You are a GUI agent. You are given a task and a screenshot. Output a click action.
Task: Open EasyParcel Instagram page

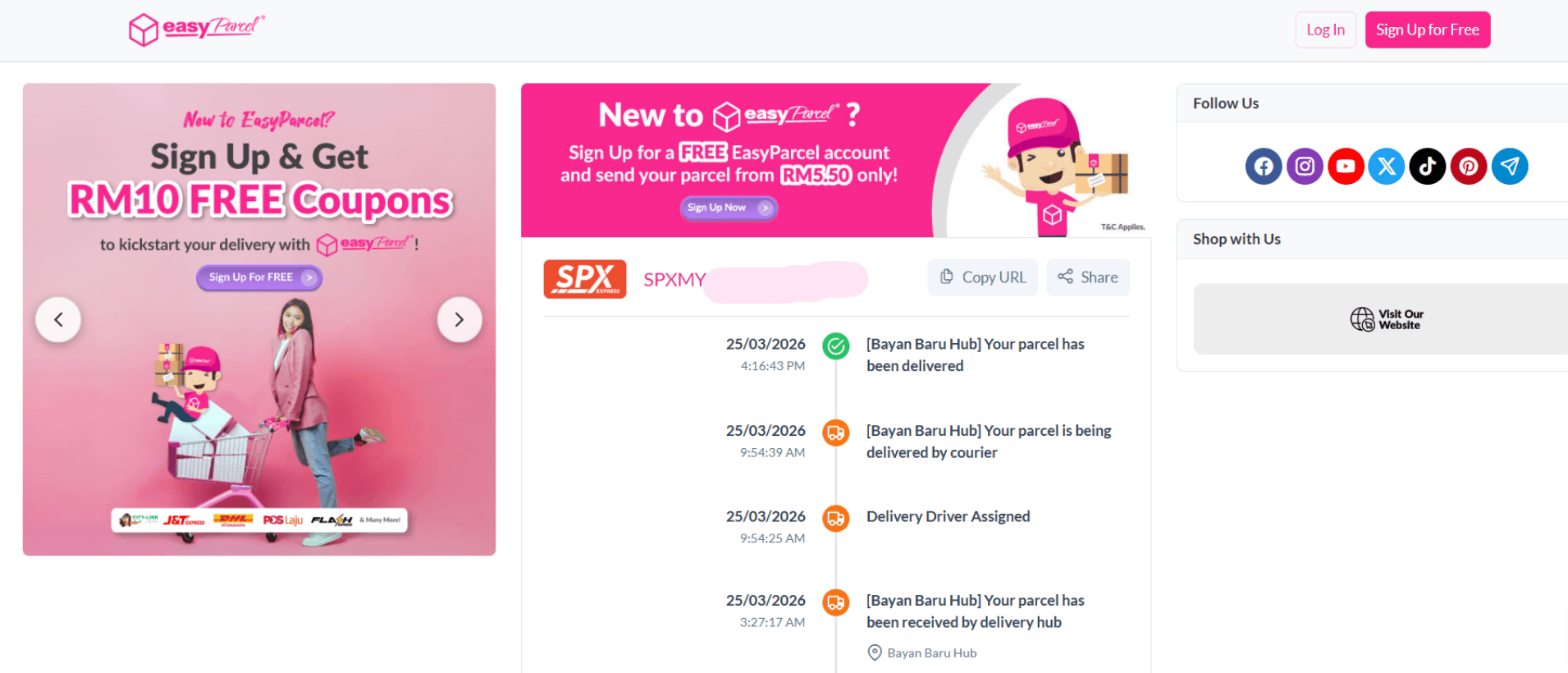pos(1305,167)
